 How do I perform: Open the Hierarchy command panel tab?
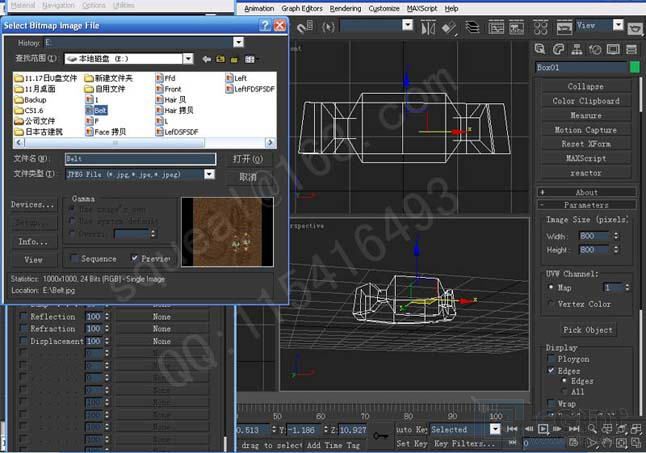point(576,49)
